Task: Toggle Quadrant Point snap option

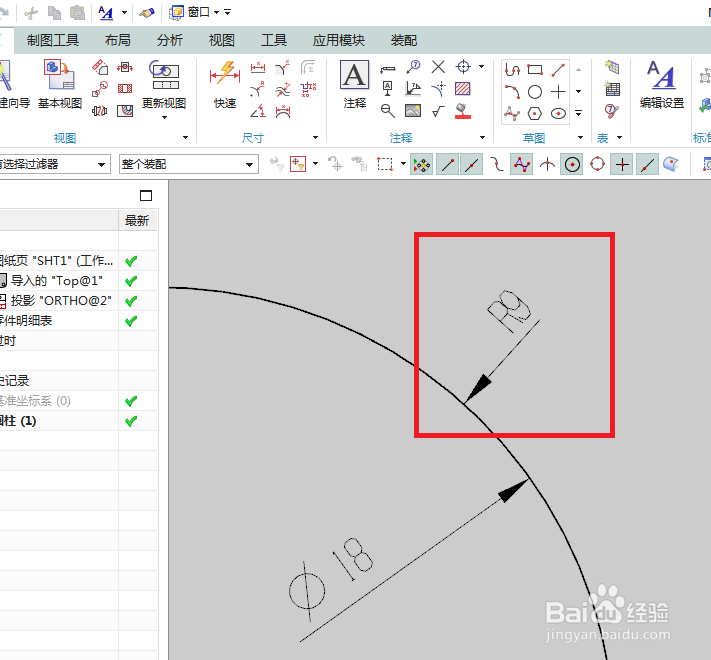Action: click(597, 164)
